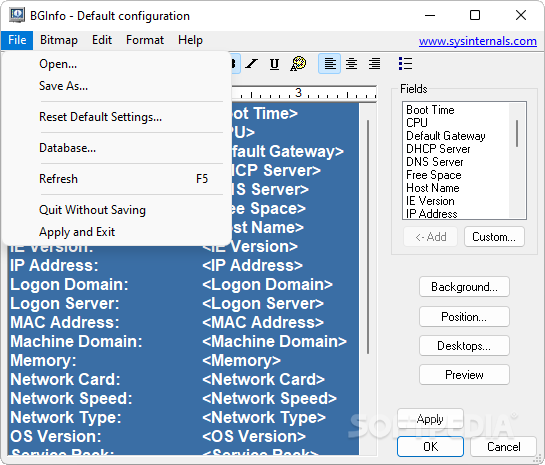This screenshot has width=545, height=465.
Task: Click the IP Address: label in editor
Action: pos(54,266)
